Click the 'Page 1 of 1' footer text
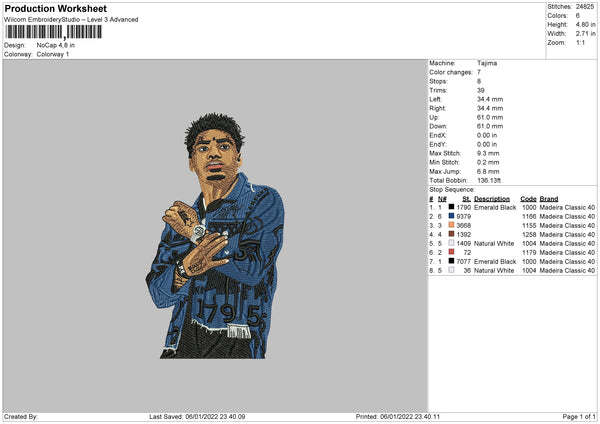Screen dimensions: 600x424 point(579,417)
